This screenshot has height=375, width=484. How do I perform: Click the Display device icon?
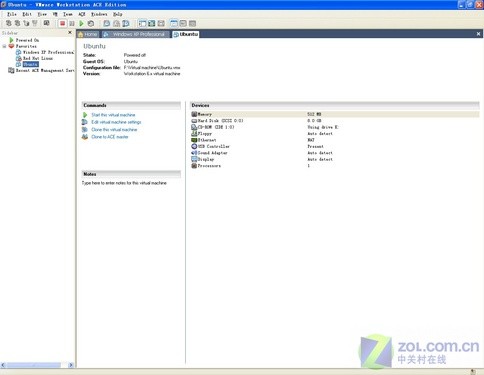pyautogui.click(x=194, y=159)
